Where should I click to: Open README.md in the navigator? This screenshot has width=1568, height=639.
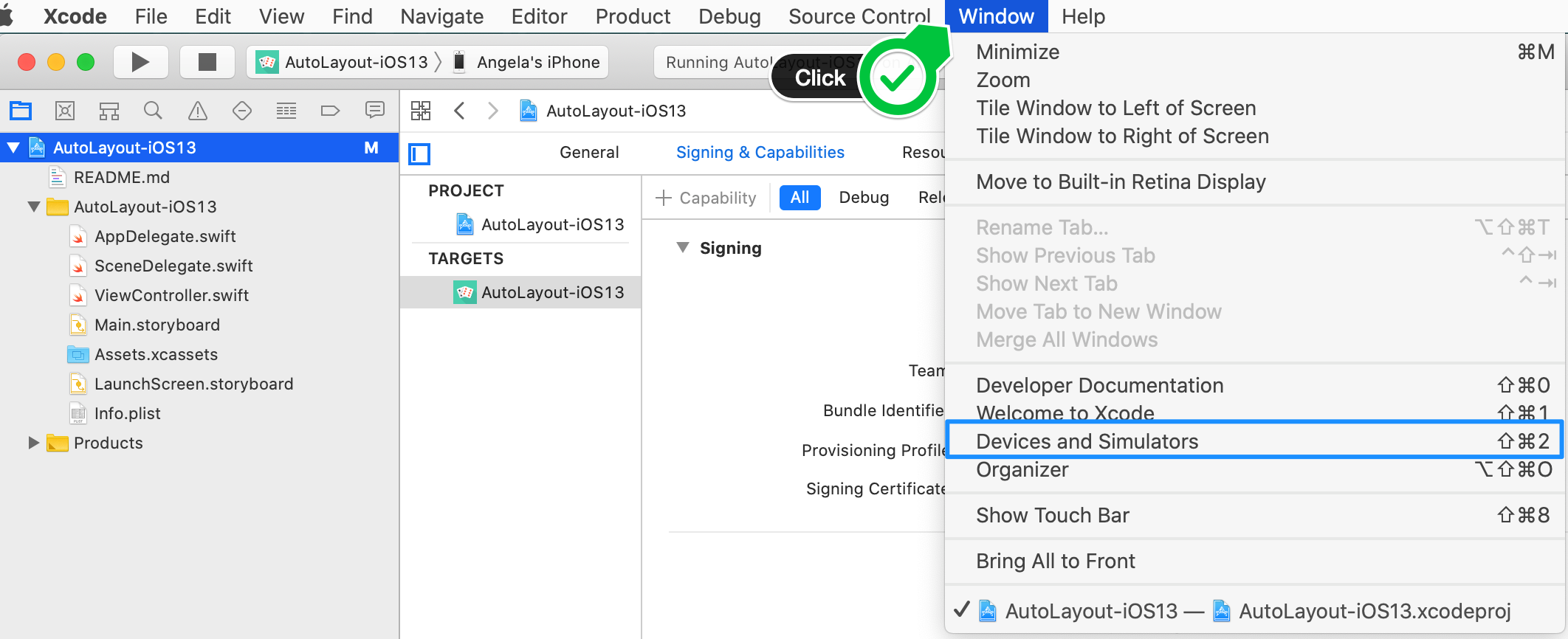click(x=199, y=177)
